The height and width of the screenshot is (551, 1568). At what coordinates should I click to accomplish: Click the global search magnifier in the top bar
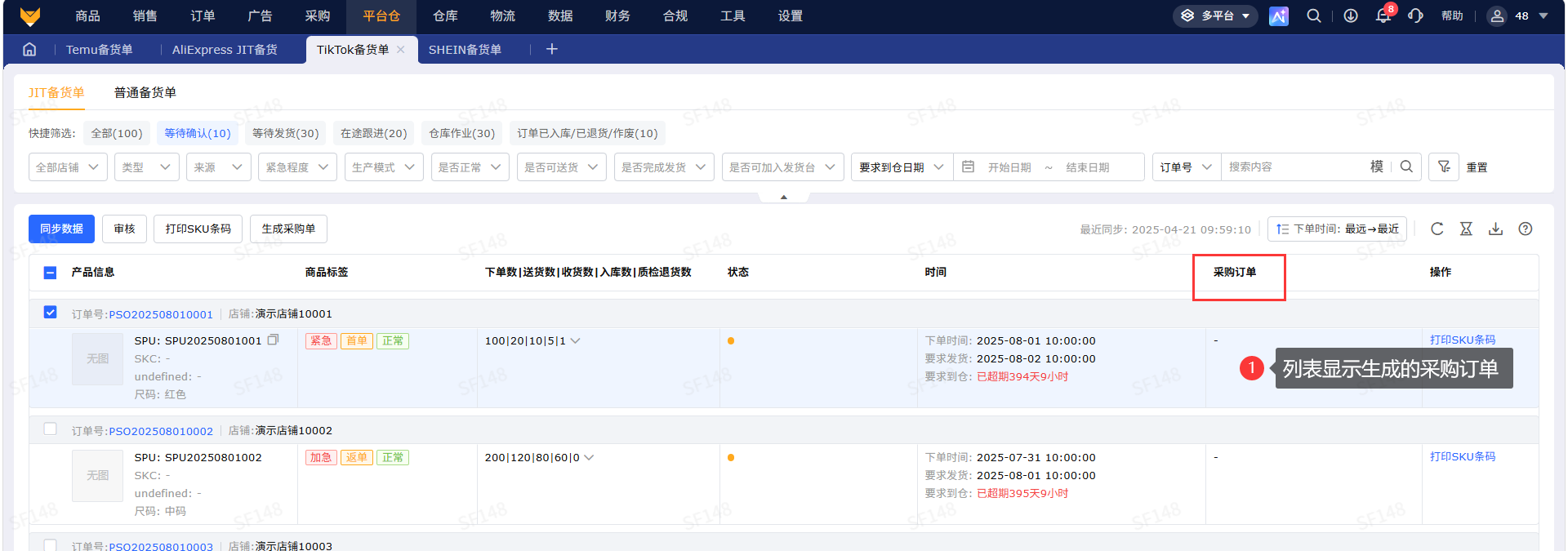point(1314,16)
